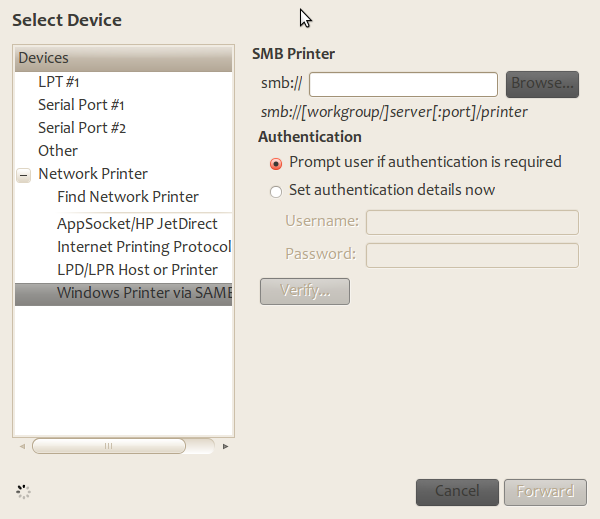Select Windows Printer via SAMBA entry
Viewport: 600px width, 519px height.
click(x=143, y=293)
